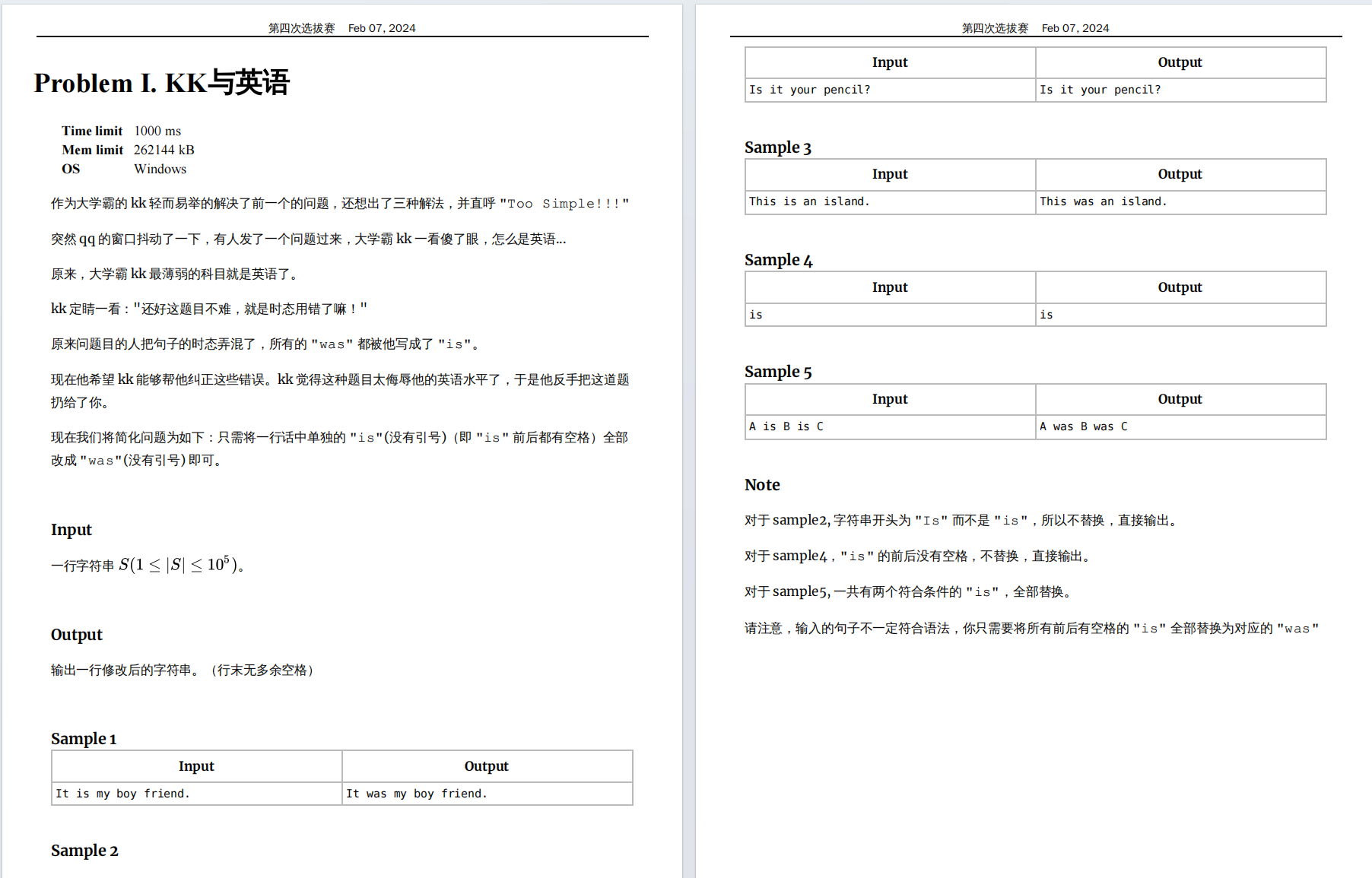Click the 'Output' column header of Sample 3 table
The width and height of the screenshot is (1372, 878).
click(x=1181, y=174)
